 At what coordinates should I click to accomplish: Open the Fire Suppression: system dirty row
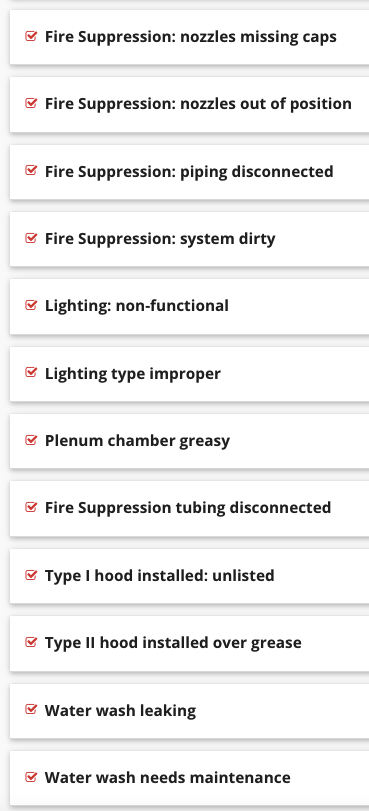[189, 239]
